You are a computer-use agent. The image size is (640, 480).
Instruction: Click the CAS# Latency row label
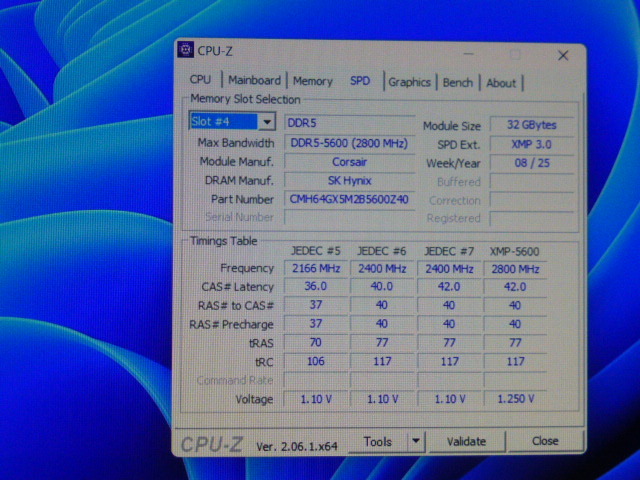(237, 287)
